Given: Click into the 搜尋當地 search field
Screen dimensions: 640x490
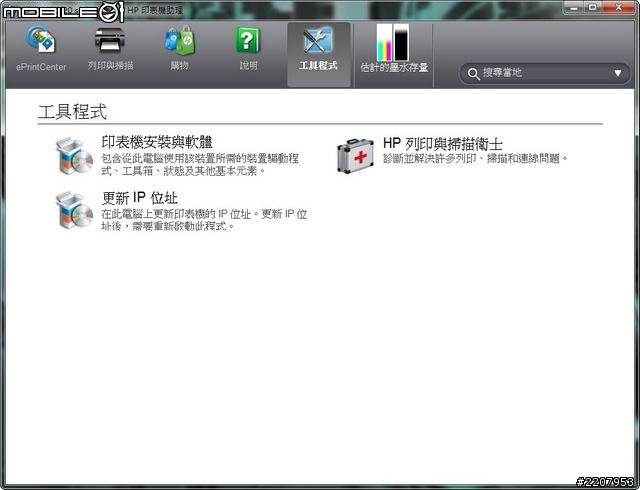Looking at the screenshot, I should [545, 74].
